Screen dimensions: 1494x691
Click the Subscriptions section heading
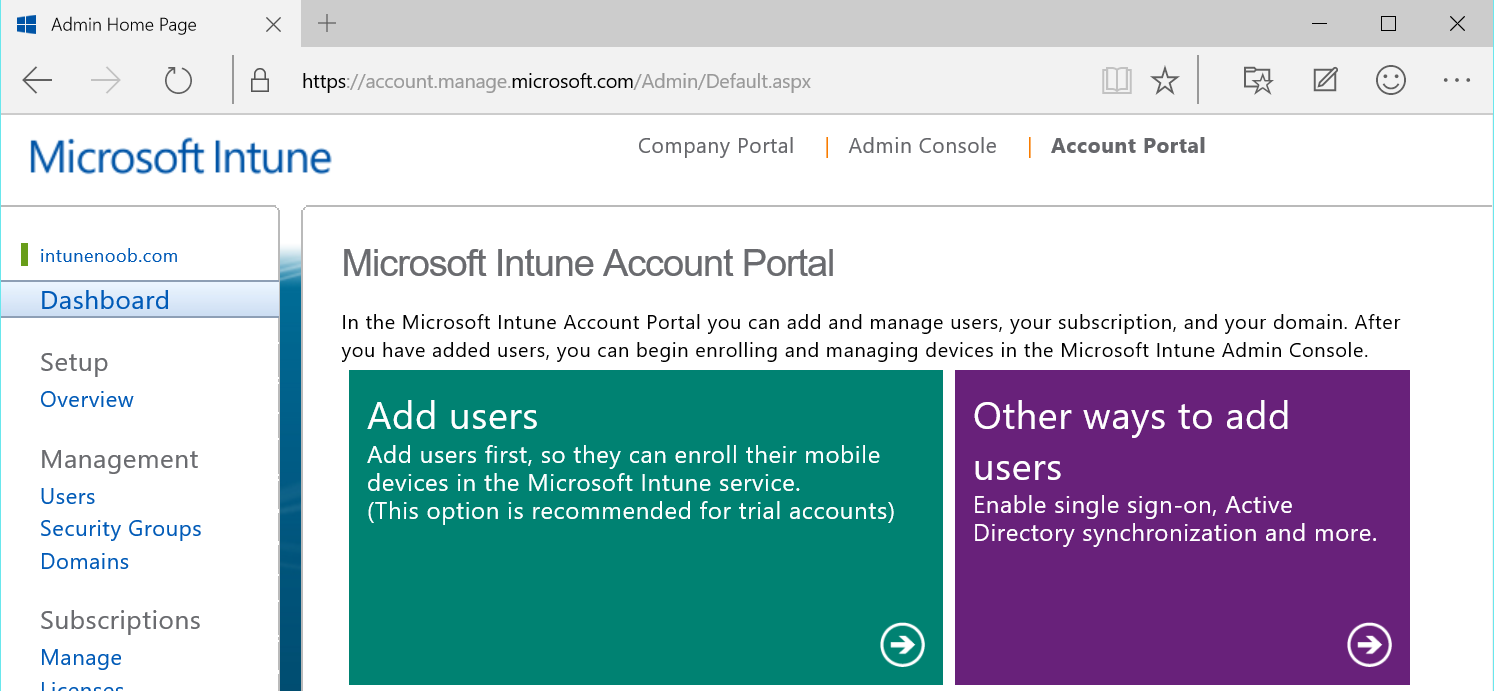coord(120,621)
